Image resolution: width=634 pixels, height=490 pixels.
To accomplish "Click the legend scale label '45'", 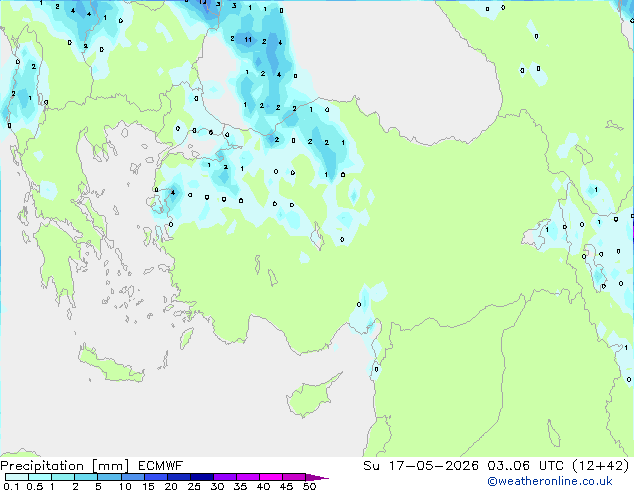I will [286, 486].
